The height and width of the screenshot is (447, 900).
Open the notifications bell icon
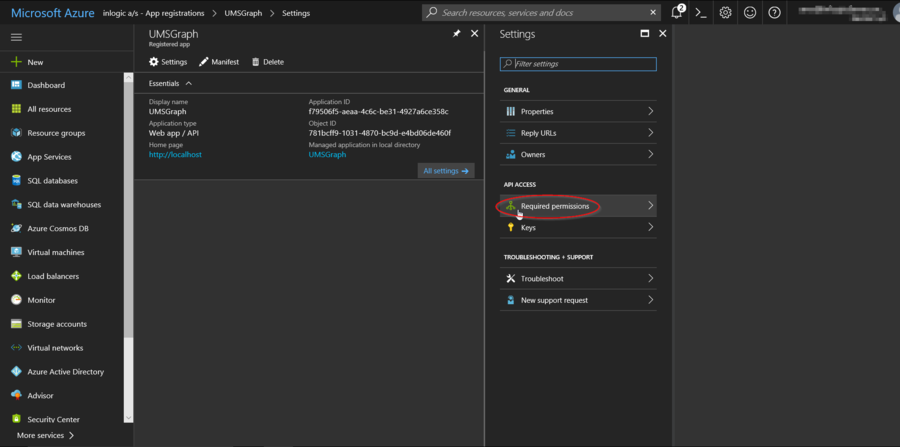(677, 13)
